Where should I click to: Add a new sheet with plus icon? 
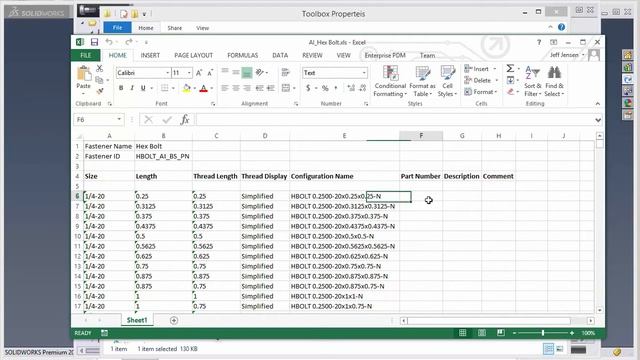[x=174, y=320]
